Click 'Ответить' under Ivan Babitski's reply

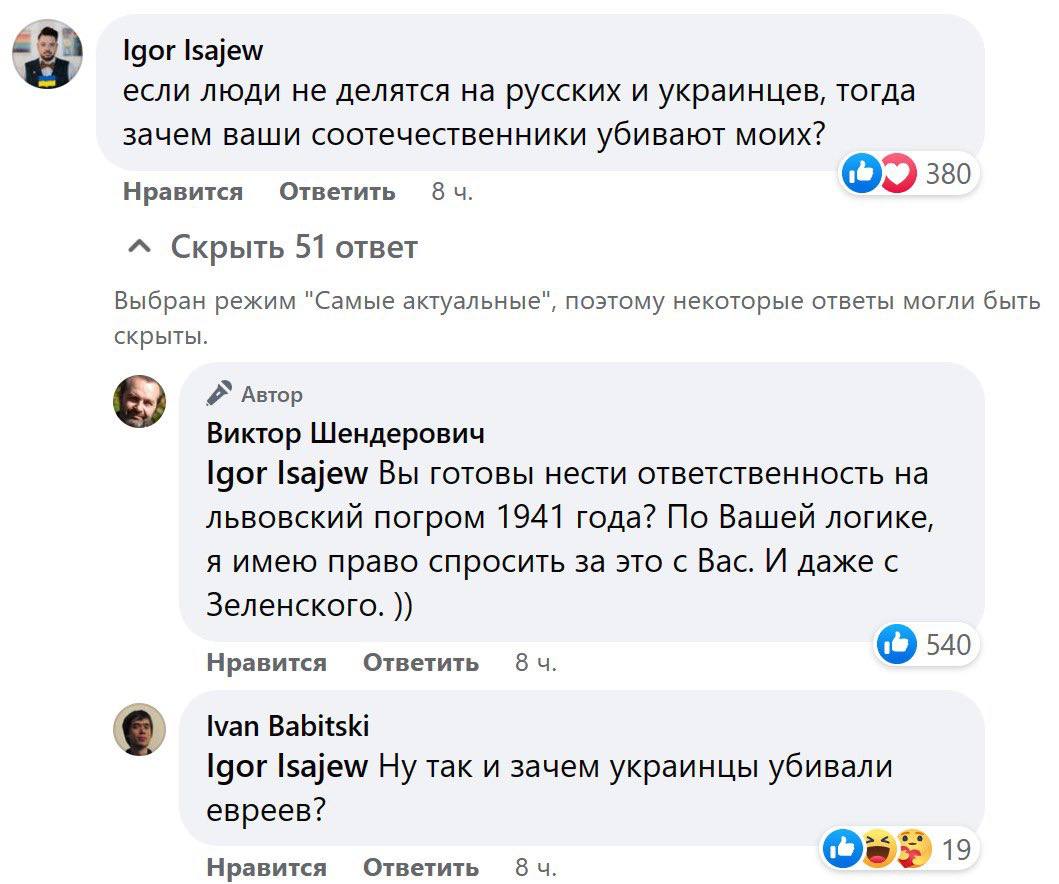[421, 866]
